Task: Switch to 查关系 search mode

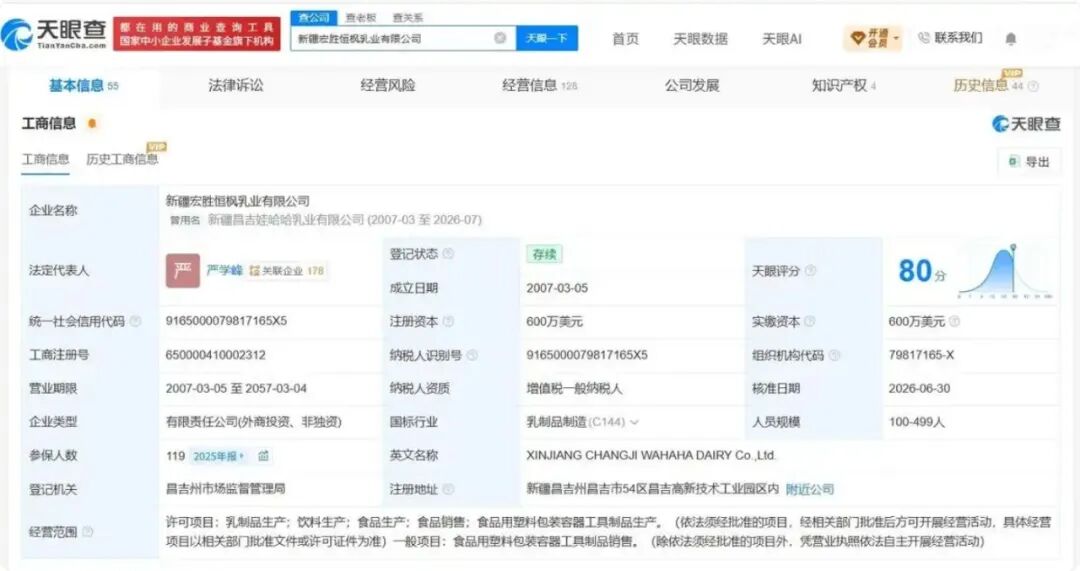Action: click(x=408, y=18)
